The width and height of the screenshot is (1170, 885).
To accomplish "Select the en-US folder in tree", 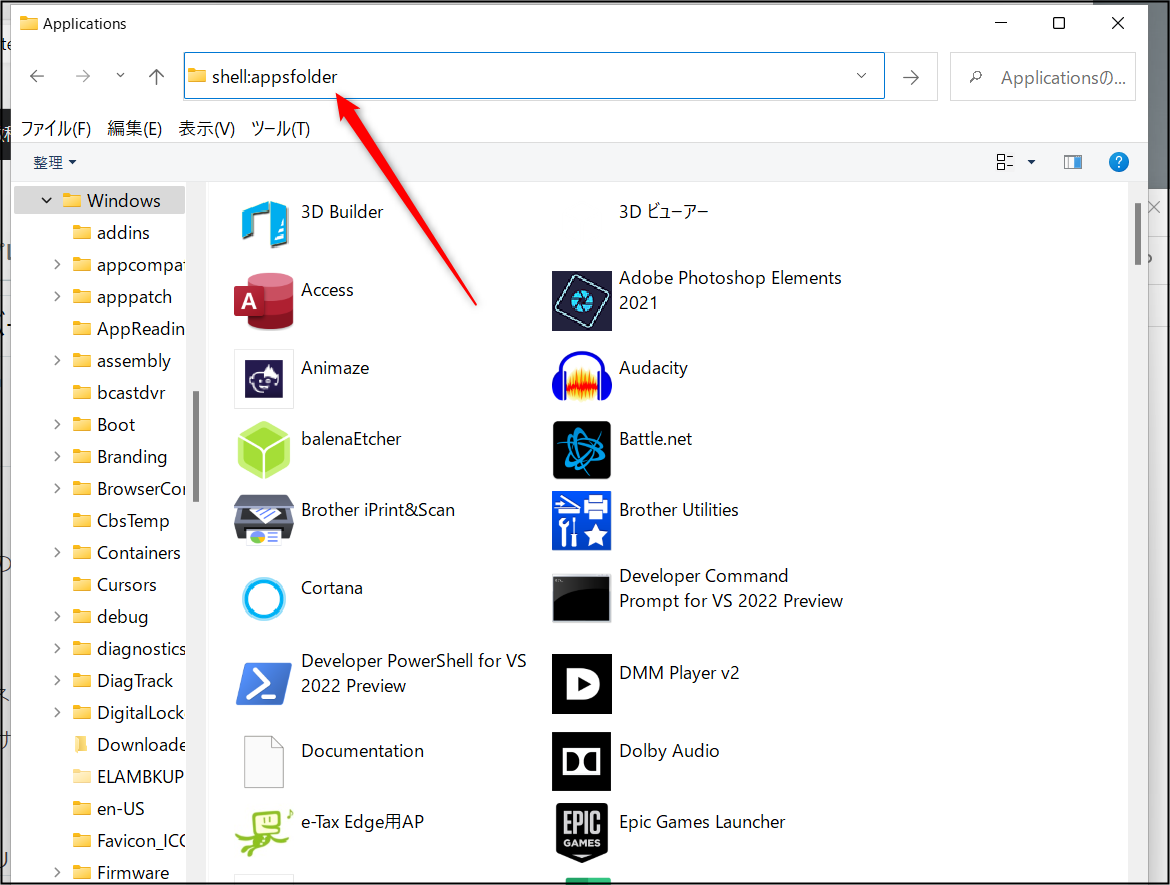I will coord(109,808).
